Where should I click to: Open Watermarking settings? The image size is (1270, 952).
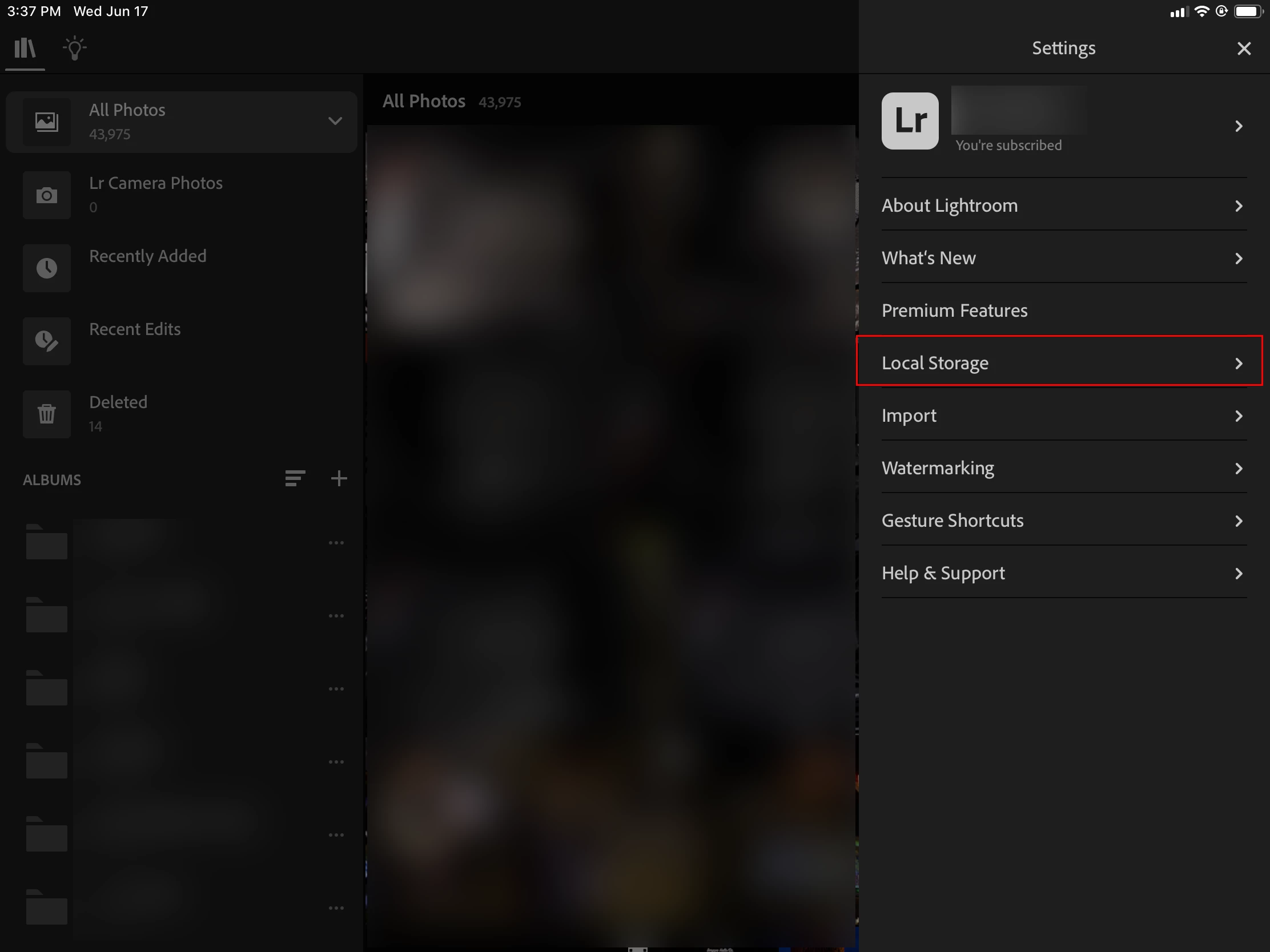click(x=1058, y=468)
